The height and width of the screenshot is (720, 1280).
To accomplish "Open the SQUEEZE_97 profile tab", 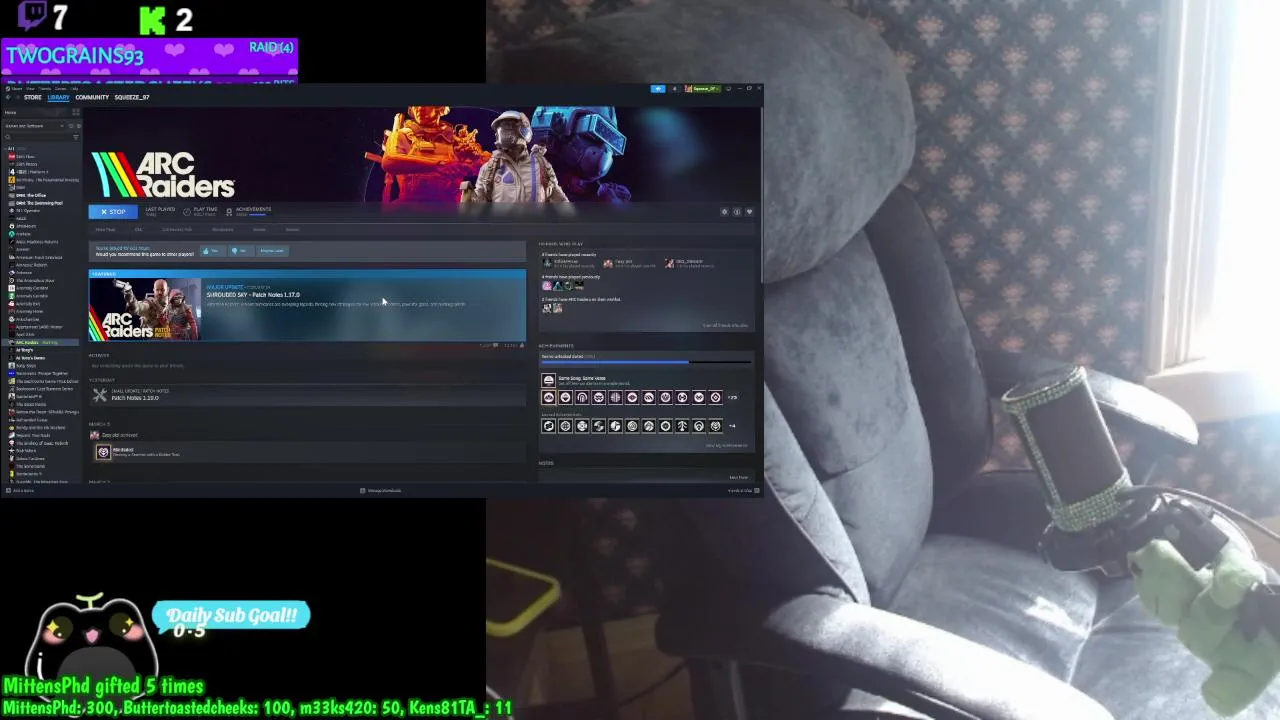I will [x=132, y=97].
